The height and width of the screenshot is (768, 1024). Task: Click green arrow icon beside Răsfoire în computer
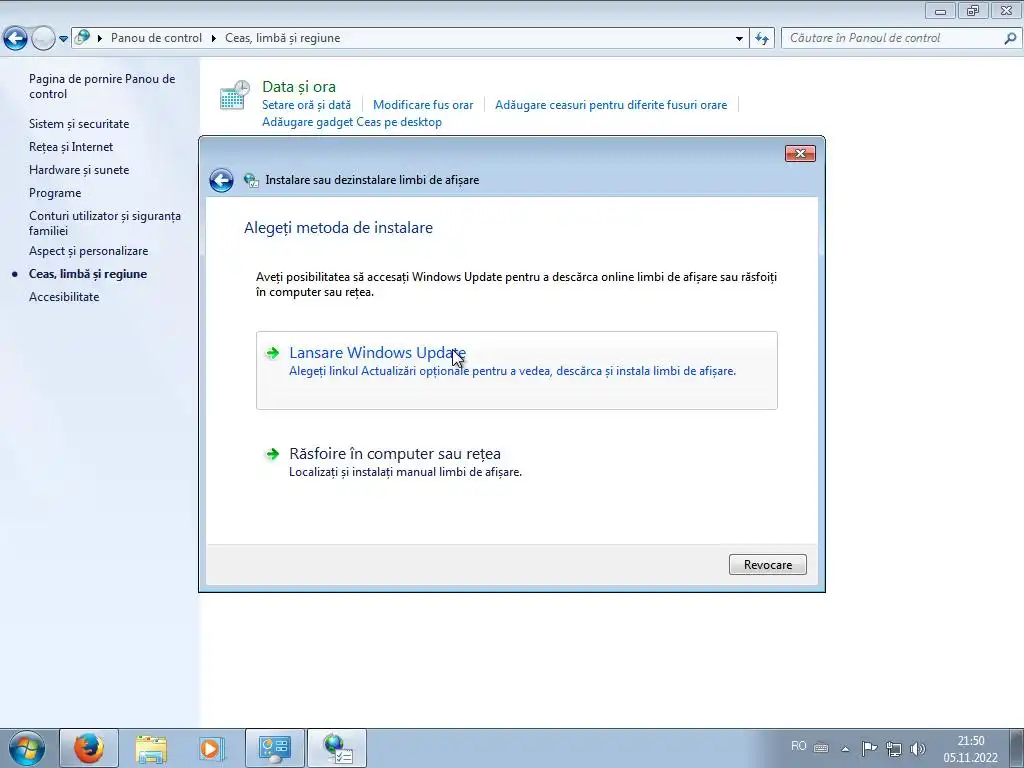[272, 454]
